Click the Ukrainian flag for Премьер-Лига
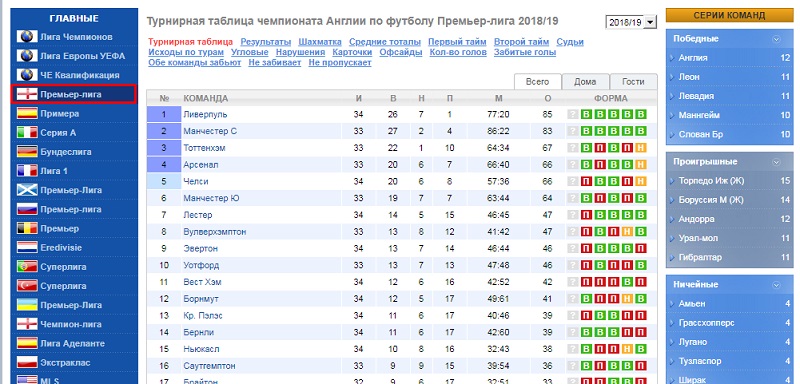The height and width of the screenshot is (384, 800). [x=27, y=304]
